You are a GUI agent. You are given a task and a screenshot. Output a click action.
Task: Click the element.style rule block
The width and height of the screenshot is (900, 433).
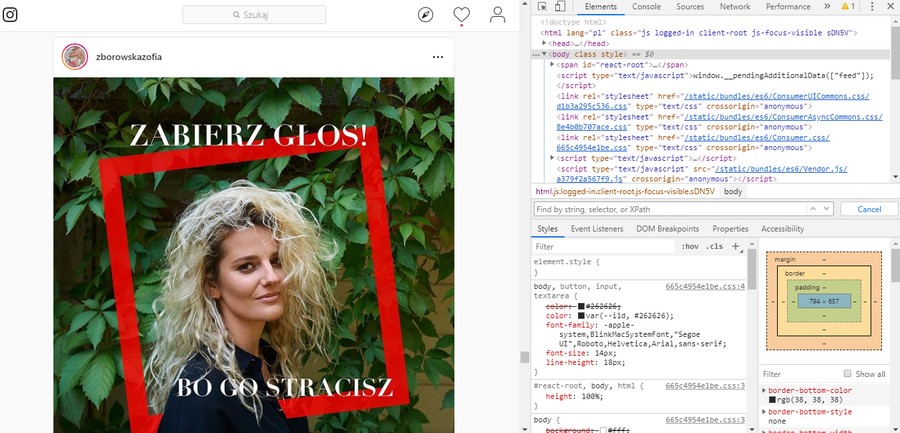[639, 267]
